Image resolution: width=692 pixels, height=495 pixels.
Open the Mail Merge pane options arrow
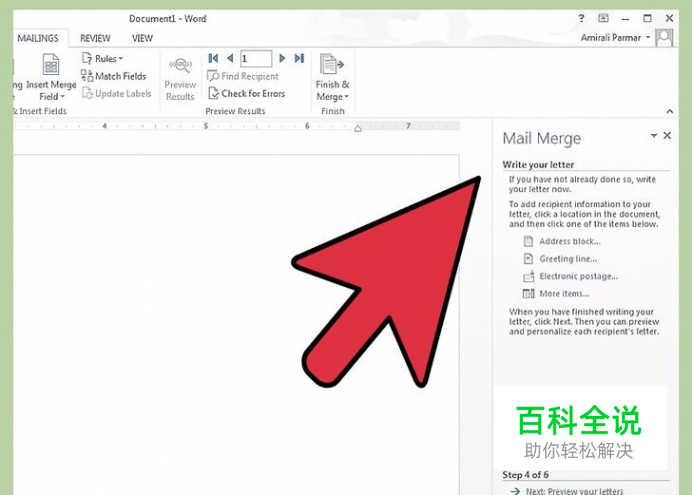pos(654,135)
